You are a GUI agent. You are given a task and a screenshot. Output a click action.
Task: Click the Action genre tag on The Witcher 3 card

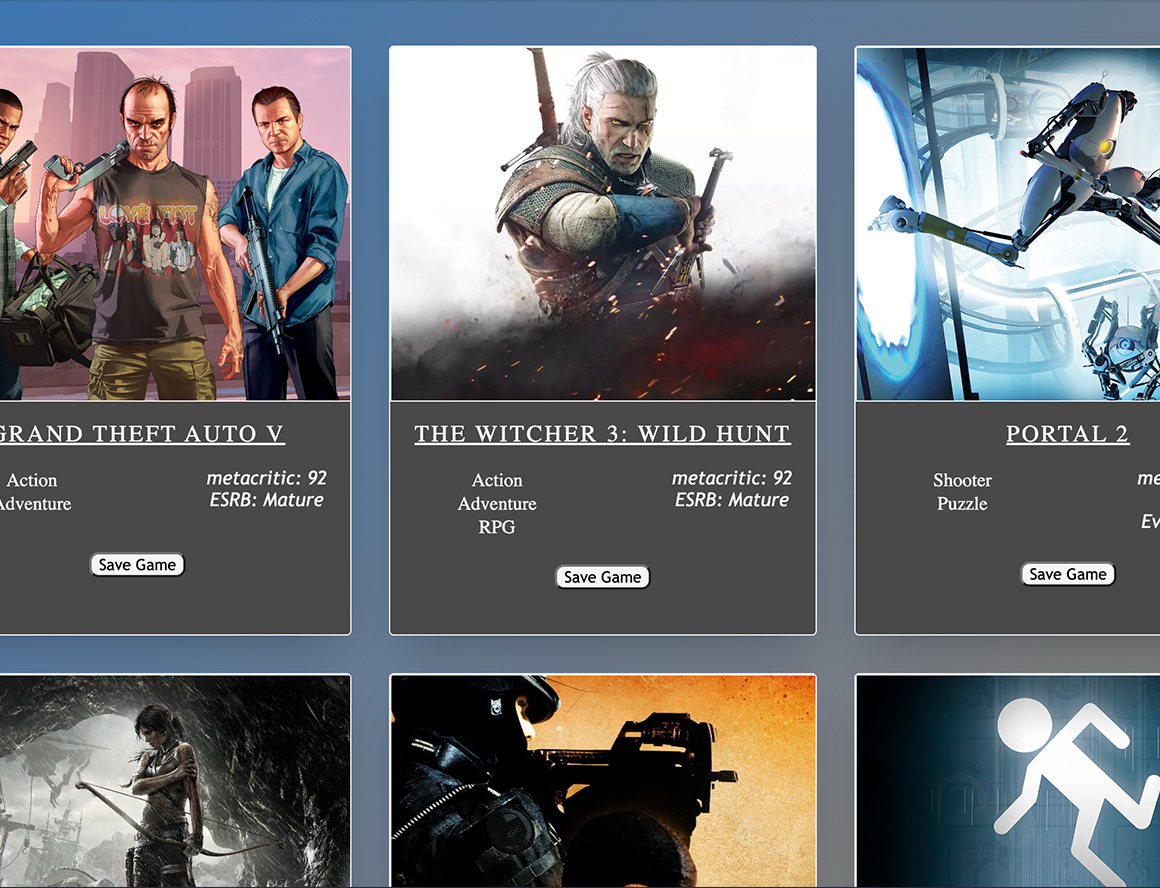tap(497, 480)
